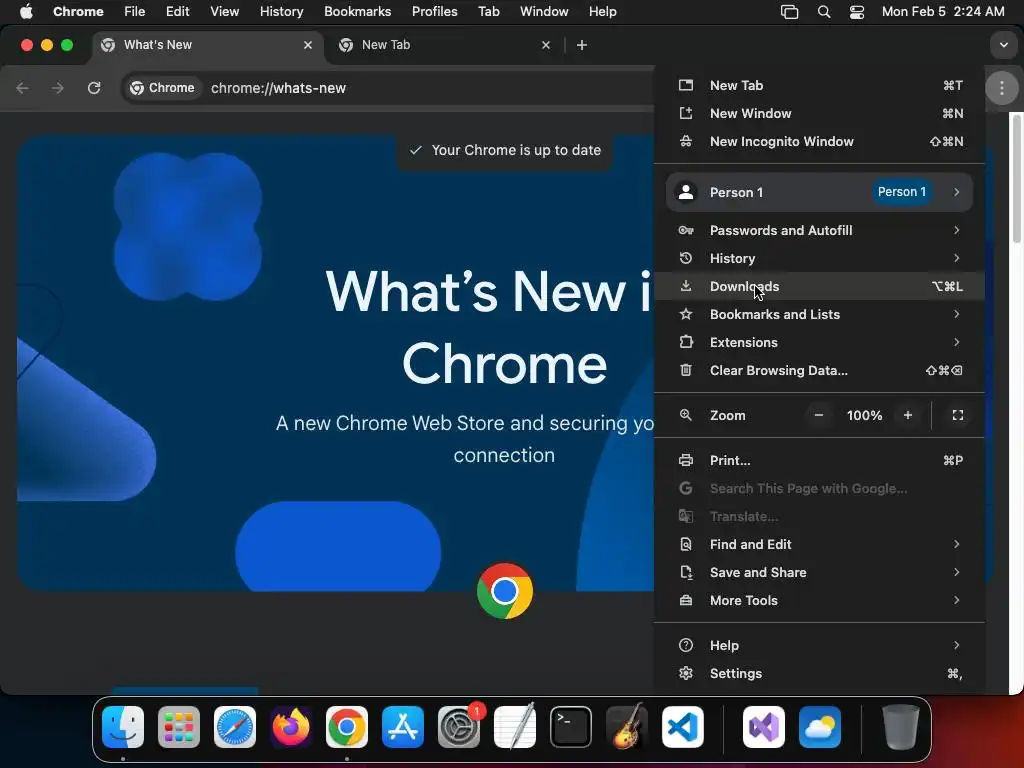This screenshot has height=768, width=1024.
Task: Open the tab search dropdown arrow
Action: pyautogui.click(x=1003, y=45)
